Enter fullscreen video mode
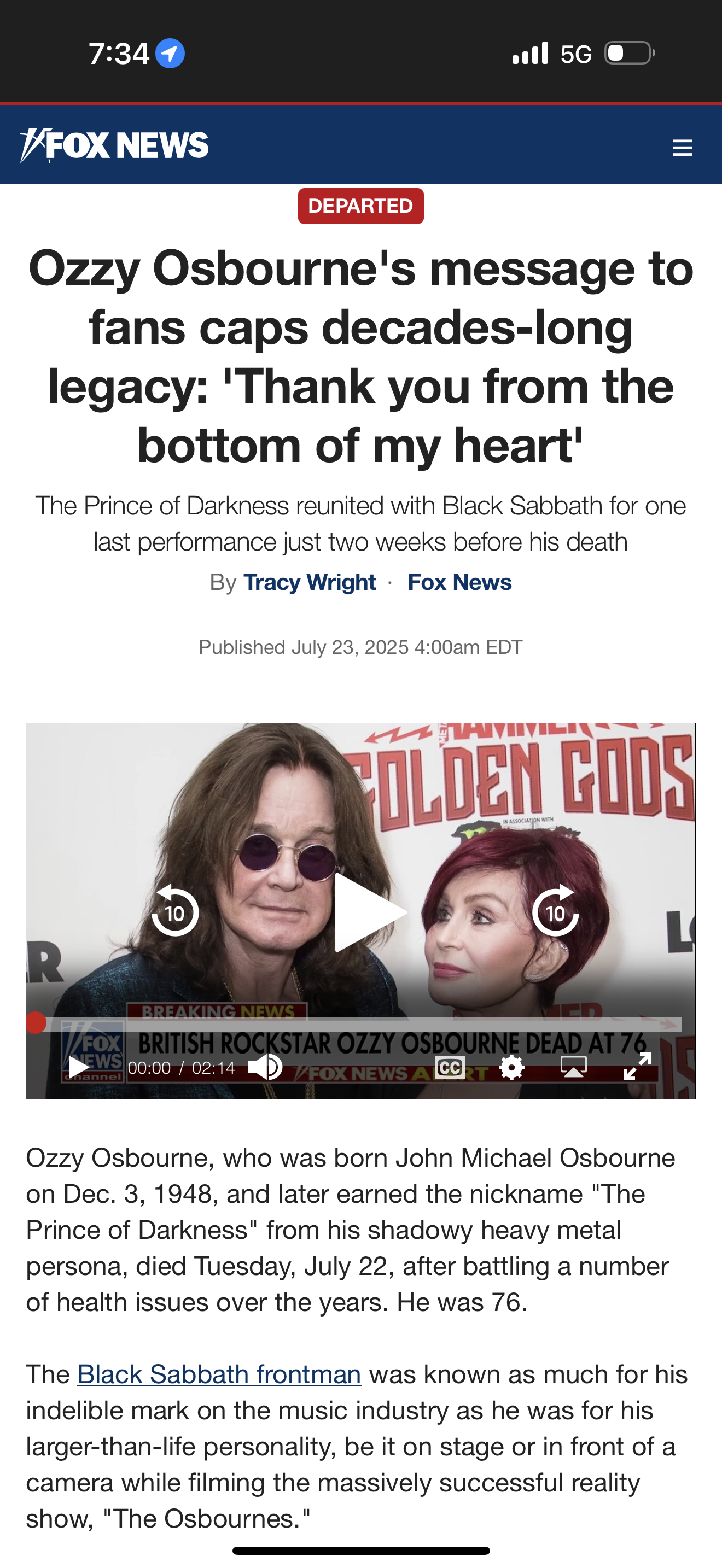722x1568 pixels. pyautogui.click(x=637, y=1067)
